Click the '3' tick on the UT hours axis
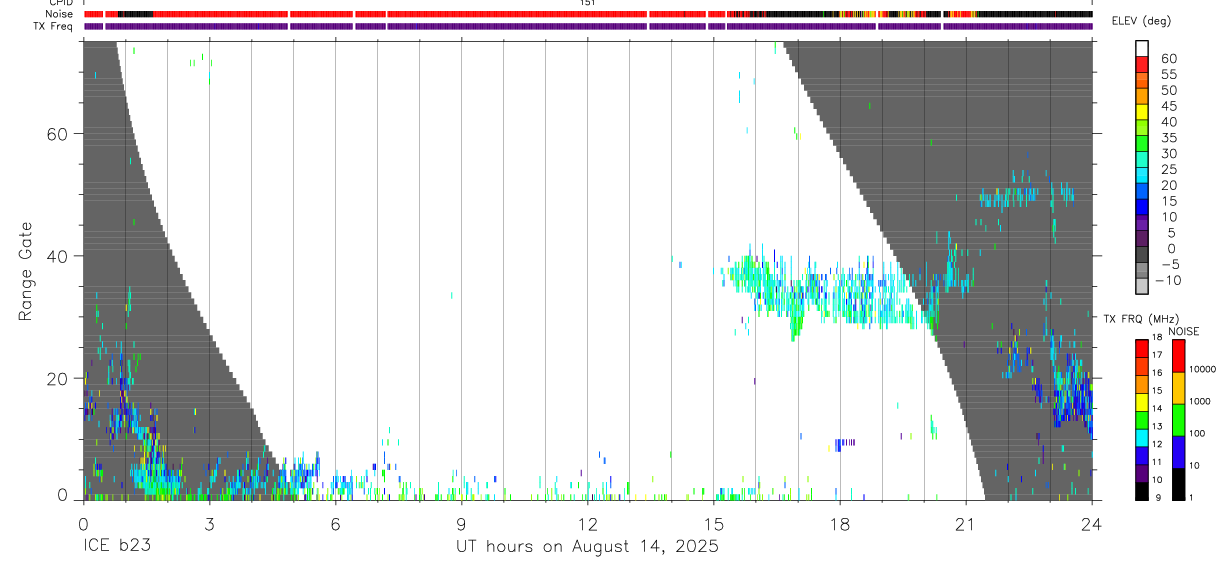The height and width of the screenshot is (567, 1228). point(209,523)
